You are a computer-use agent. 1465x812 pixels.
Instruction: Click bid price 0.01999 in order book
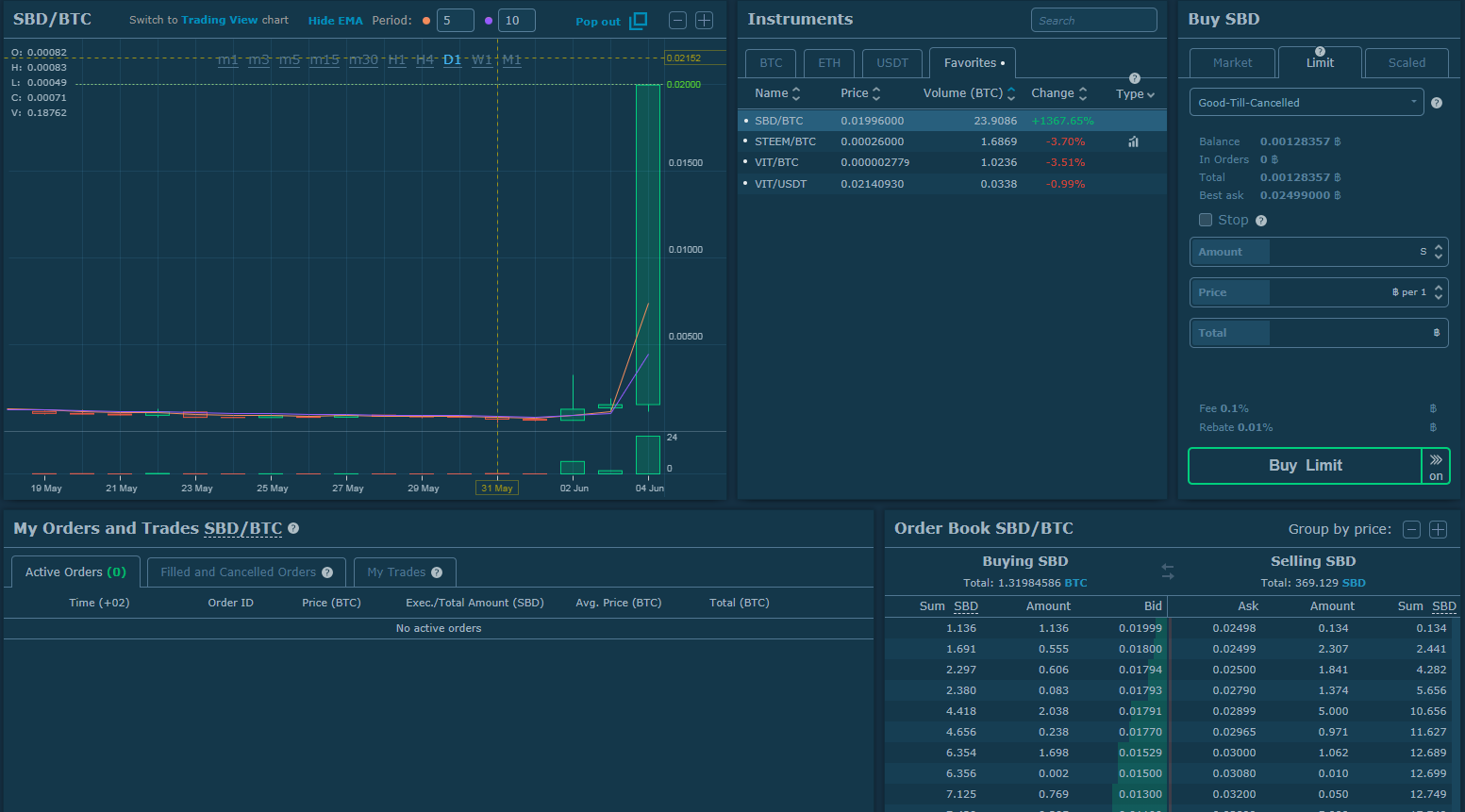click(1140, 628)
